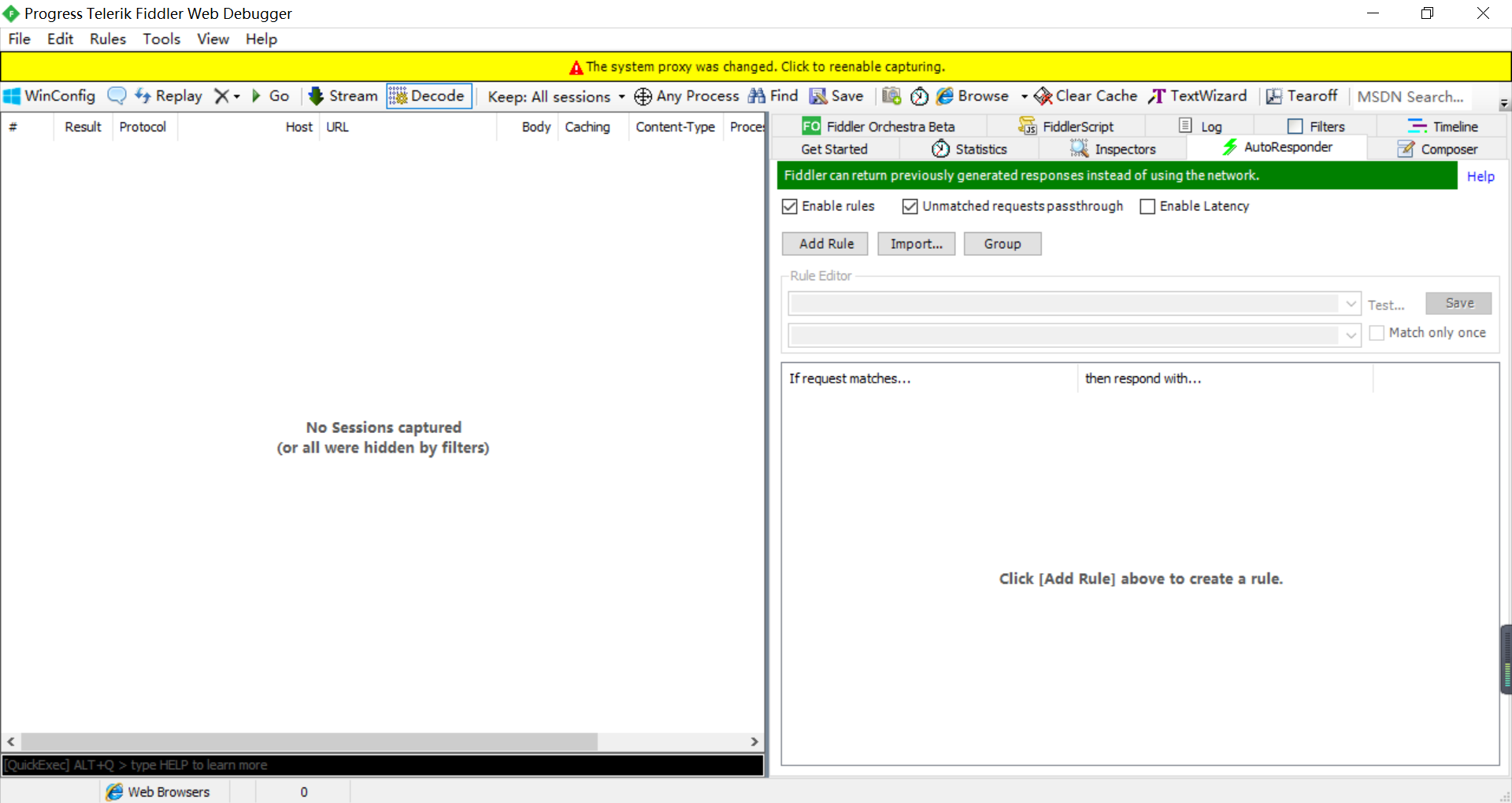Replay the selected sessions

(169, 96)
